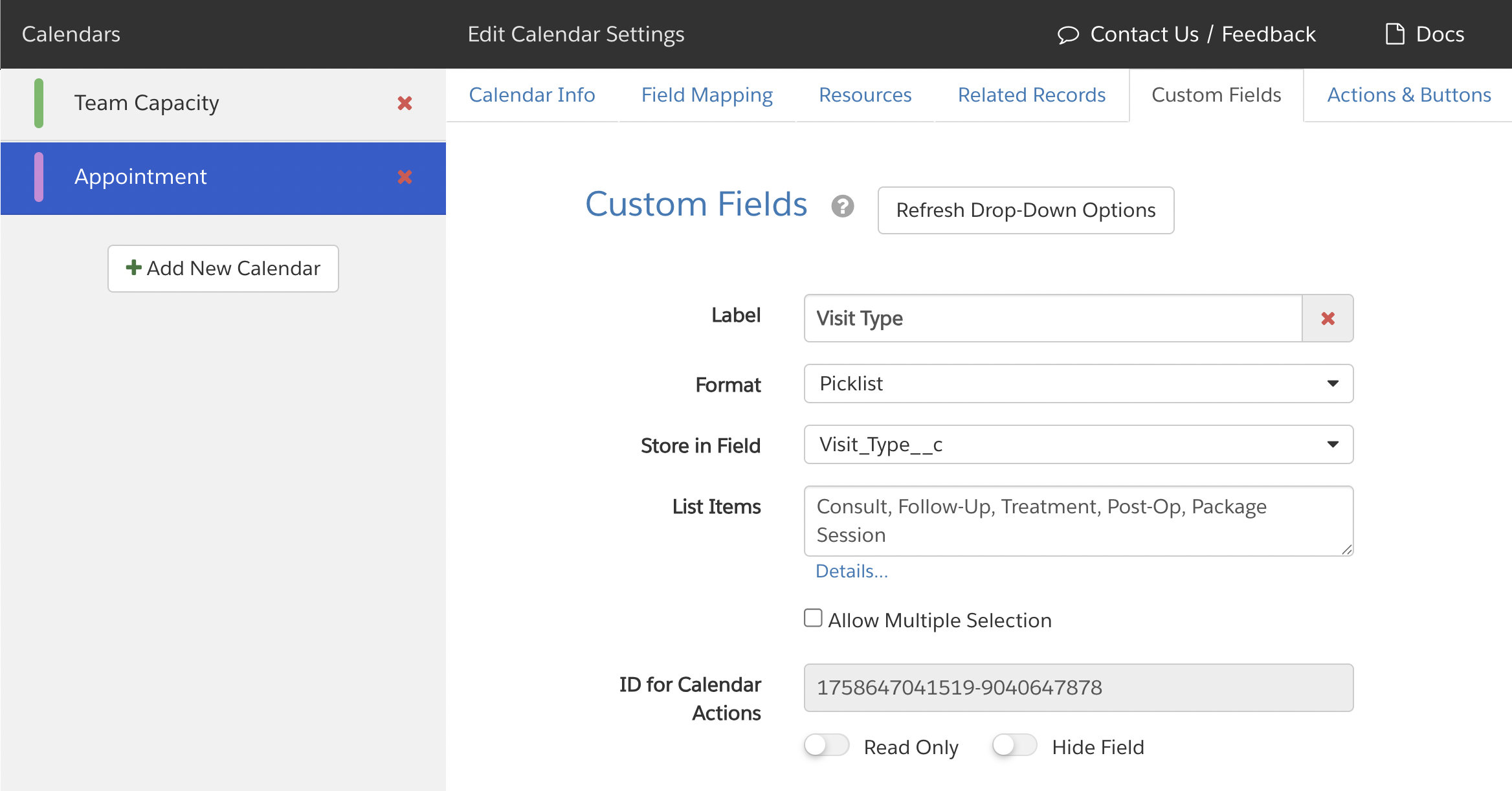1512x791 pixels.
Task: Click the Docs document icon
Action: [1394, 34]
